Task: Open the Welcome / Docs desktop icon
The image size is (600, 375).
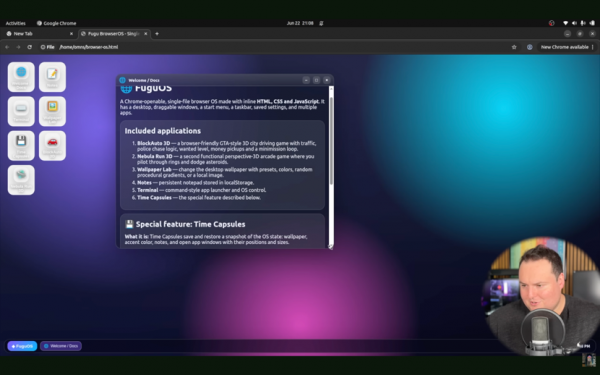Action: [21, 77]
